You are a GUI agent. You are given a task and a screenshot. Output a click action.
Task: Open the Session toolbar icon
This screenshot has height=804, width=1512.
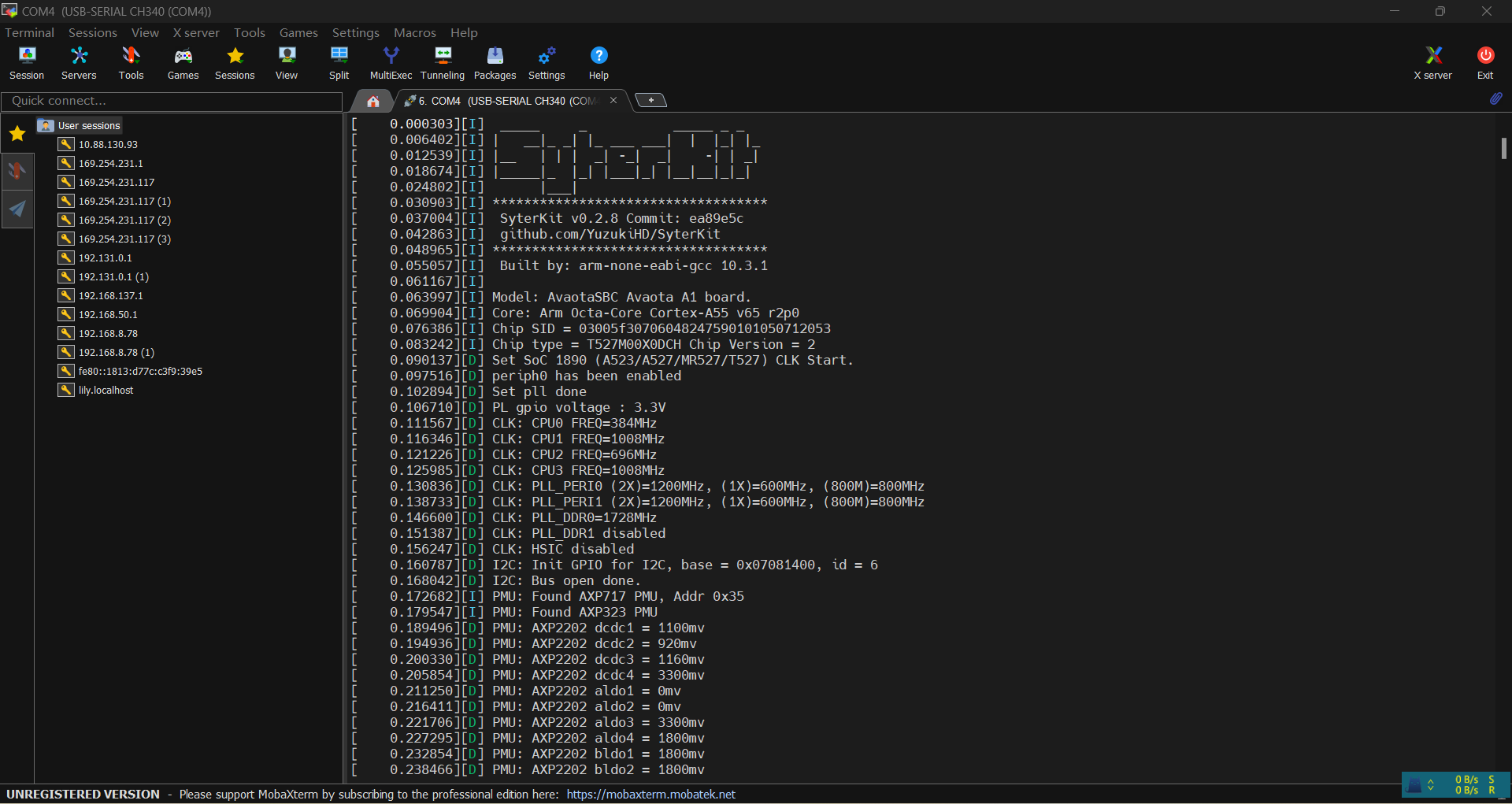pos(27,63)
